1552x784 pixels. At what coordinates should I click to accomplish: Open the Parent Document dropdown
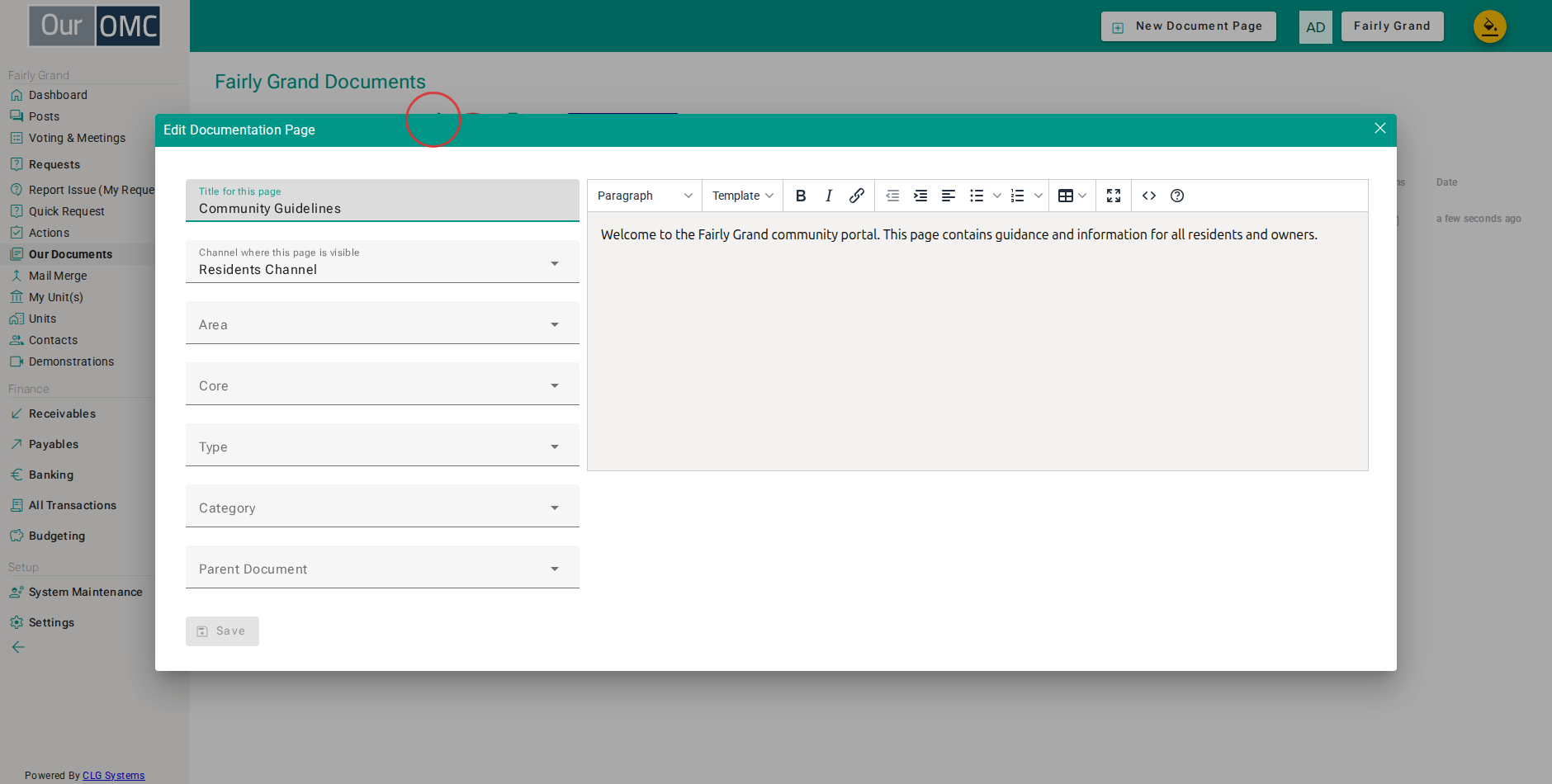coord(382,567)
